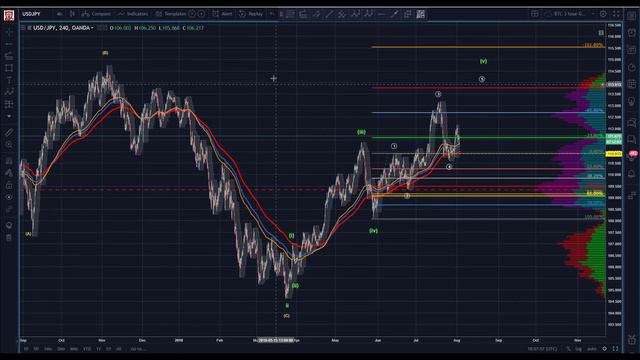Expand the small arrow below left drawing tools

[x=9, y=116]
